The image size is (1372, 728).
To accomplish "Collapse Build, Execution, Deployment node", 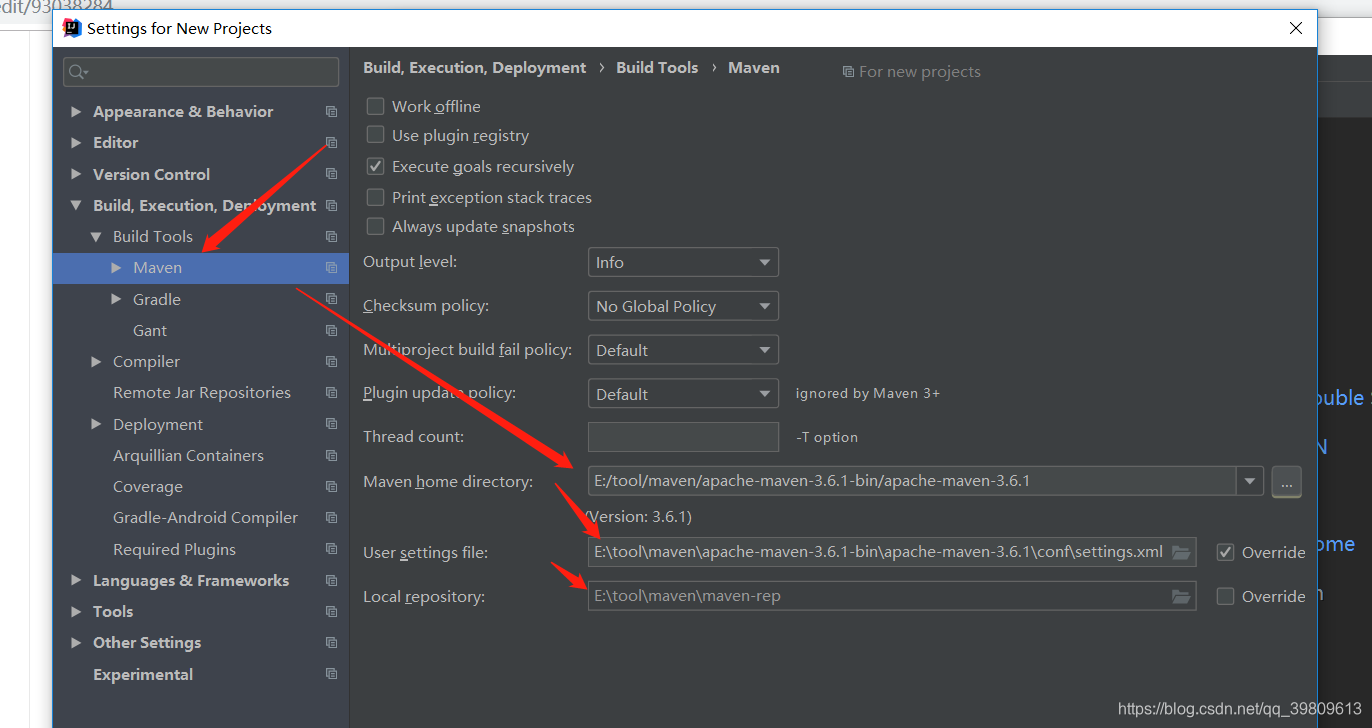I will click(76, 205).
